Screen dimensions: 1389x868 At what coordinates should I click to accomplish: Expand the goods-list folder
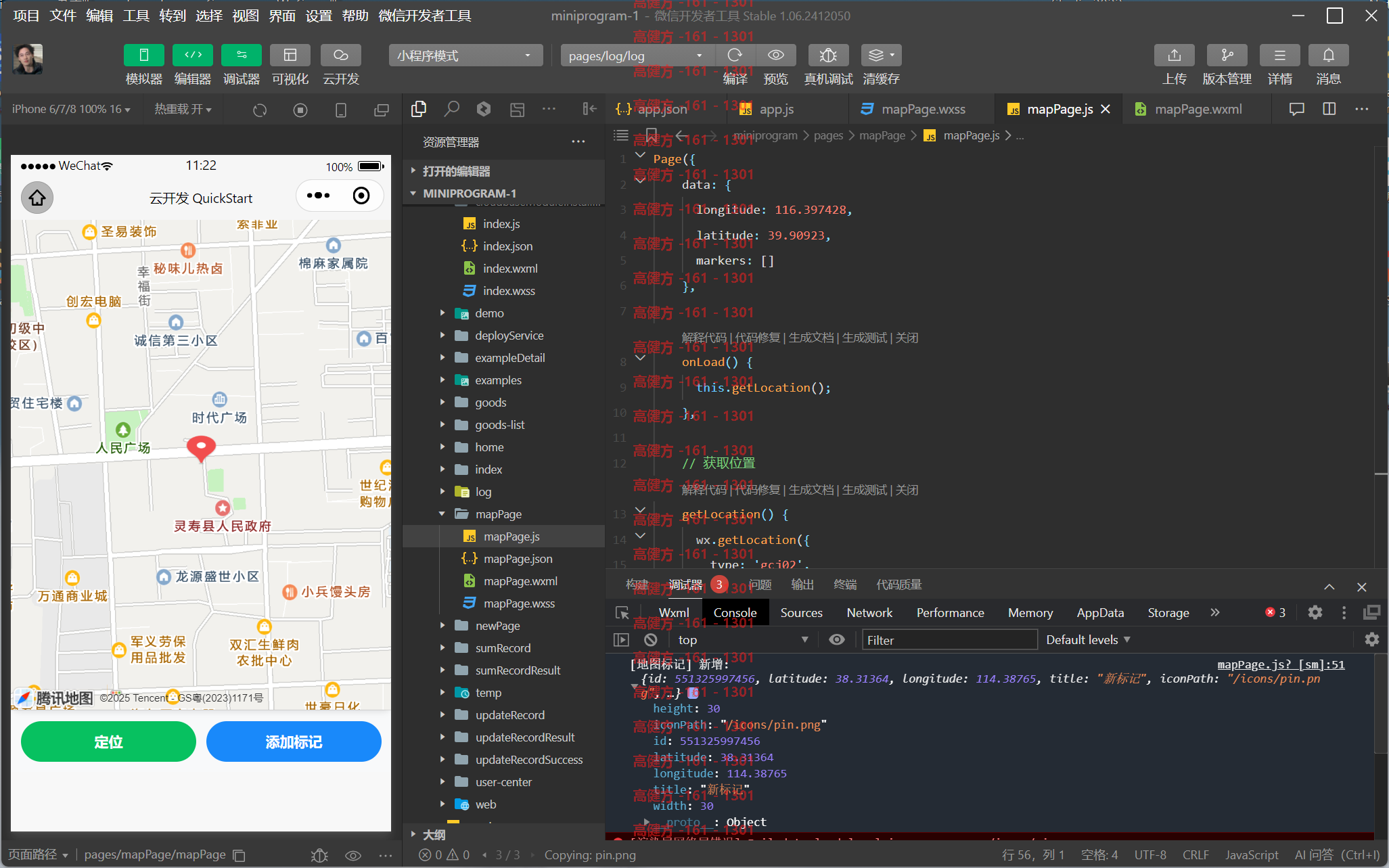click(x=499, y=425)
